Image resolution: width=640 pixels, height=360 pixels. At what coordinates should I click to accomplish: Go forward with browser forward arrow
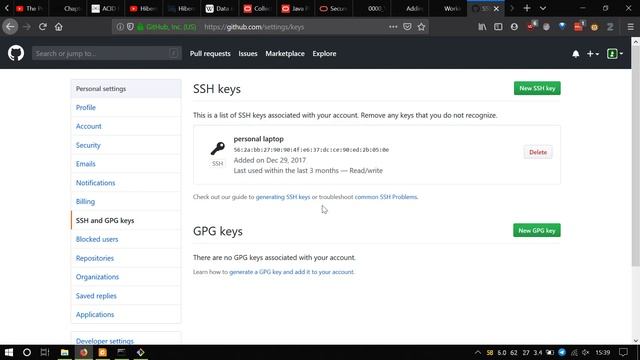coord(27,27)
